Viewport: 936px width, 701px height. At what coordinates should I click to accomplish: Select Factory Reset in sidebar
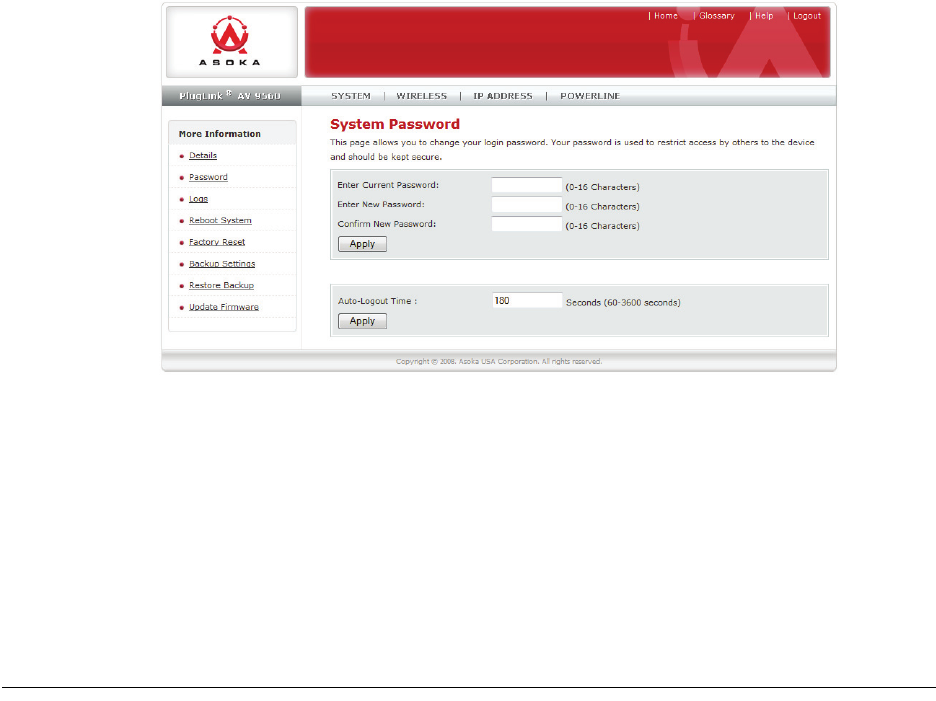point(217,242)
